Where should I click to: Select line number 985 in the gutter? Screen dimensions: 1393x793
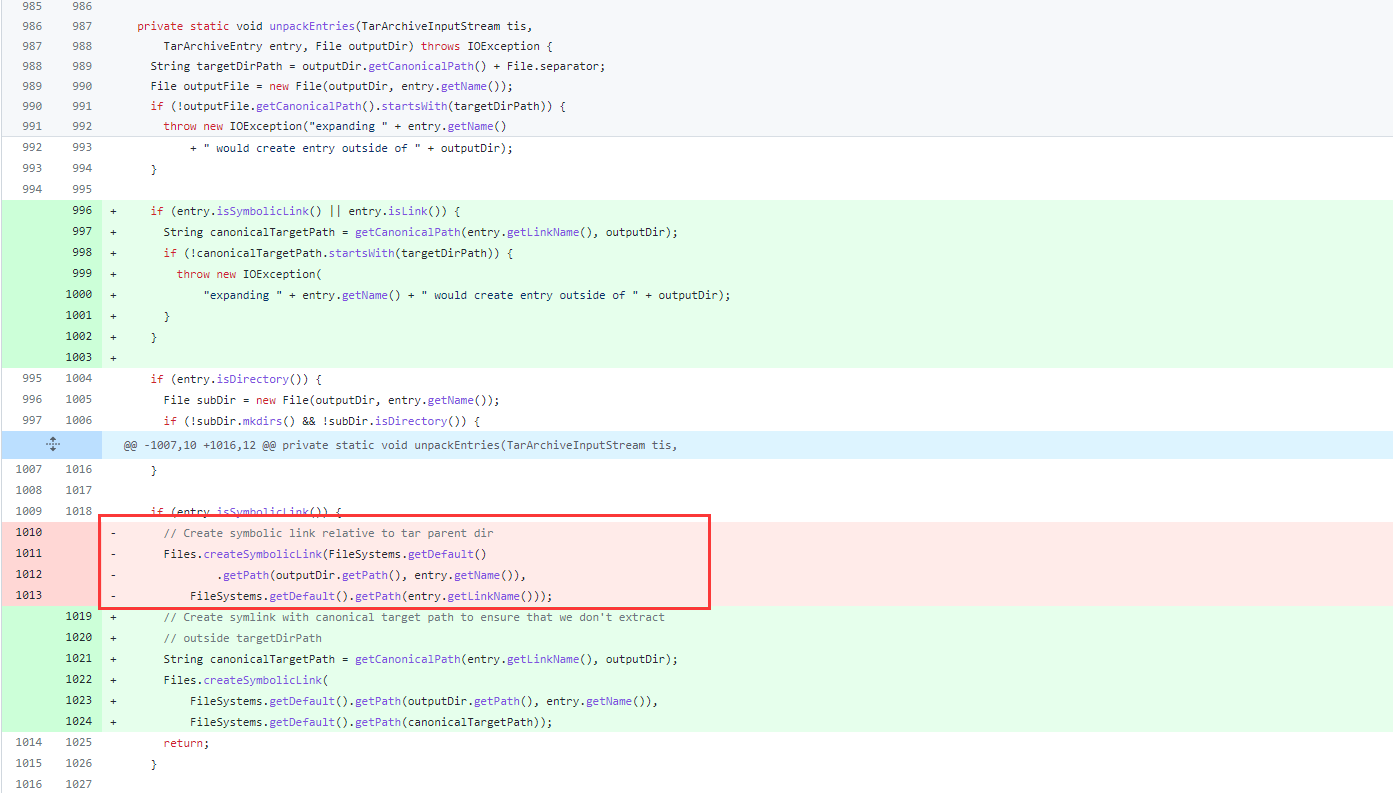point(31,6)
